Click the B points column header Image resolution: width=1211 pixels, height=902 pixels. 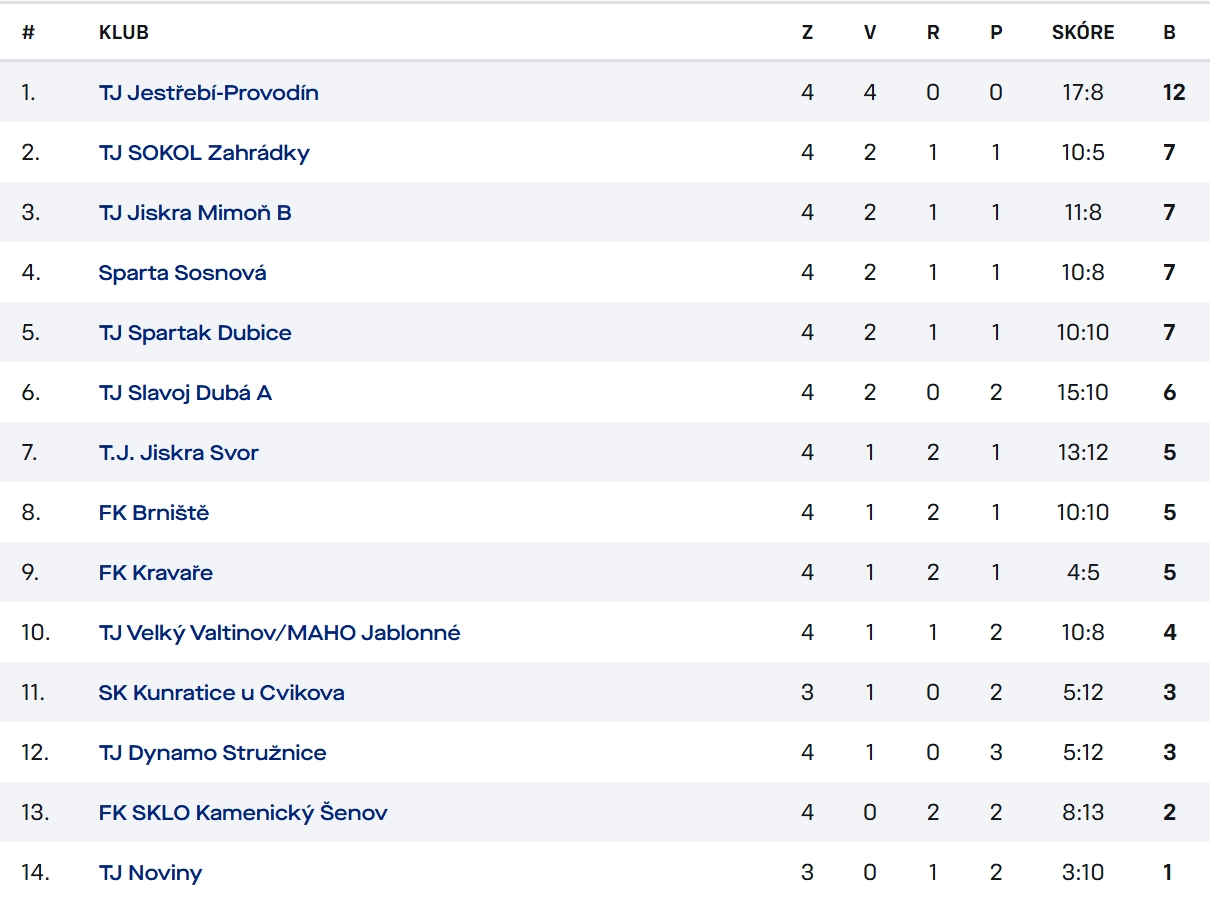[1169, 33]
